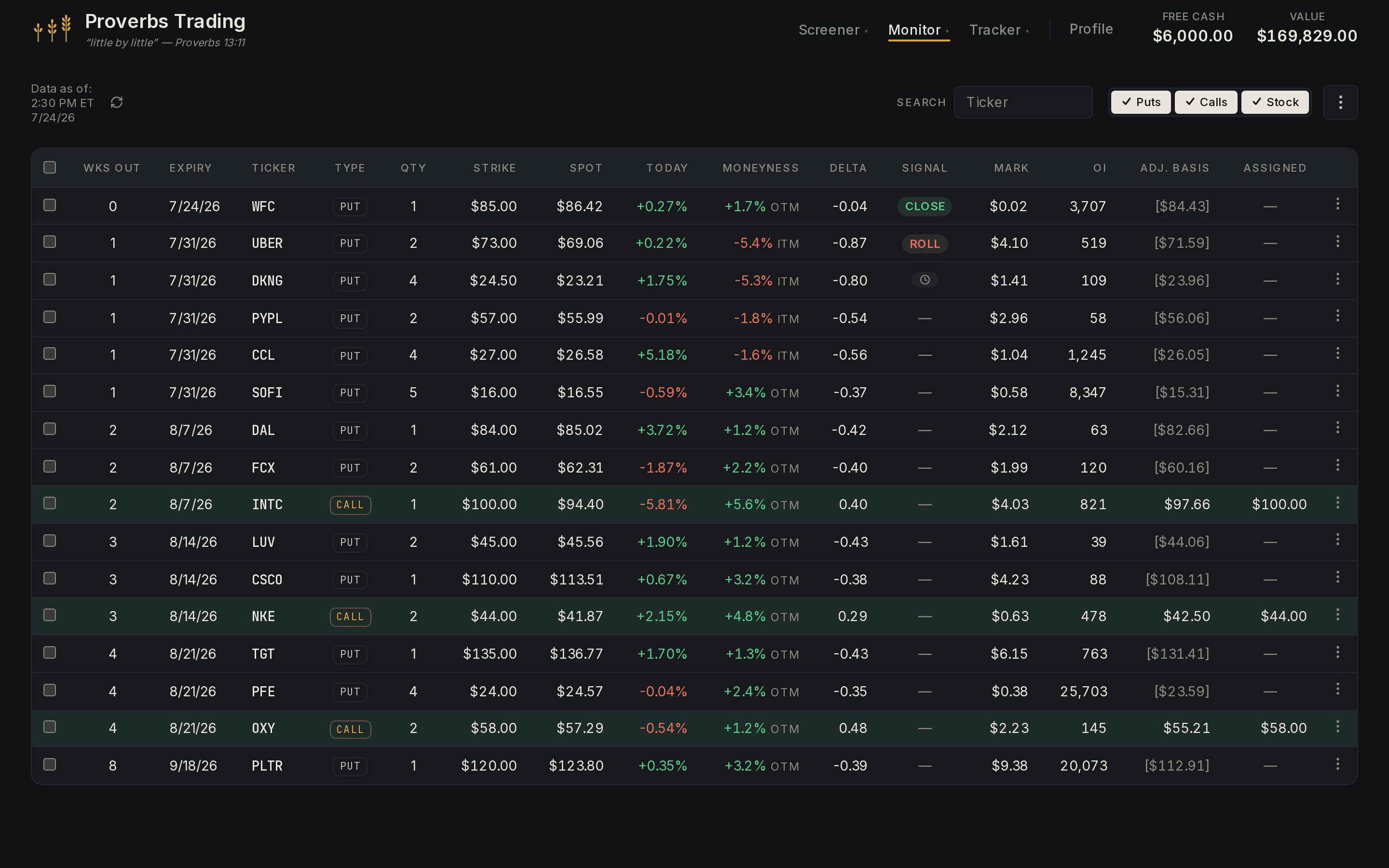Screen dimensions: 1389x868
Task: Open row actions menu for PLTR
Action: tap(1337, 763)
